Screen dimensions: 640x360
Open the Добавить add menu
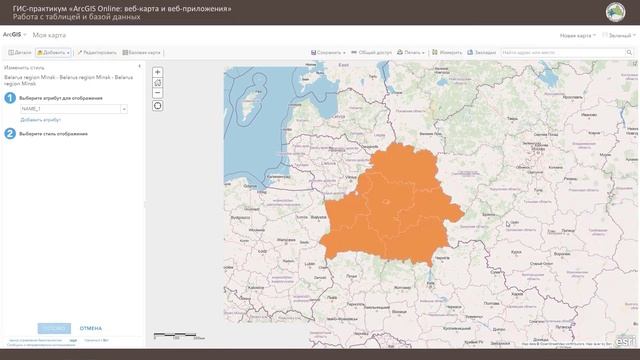53,53
